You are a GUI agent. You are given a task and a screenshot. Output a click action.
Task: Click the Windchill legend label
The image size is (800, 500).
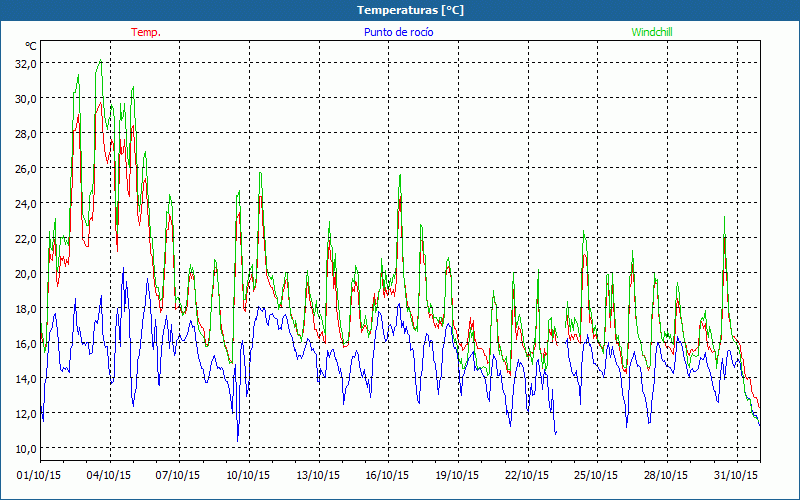(652, 32)
